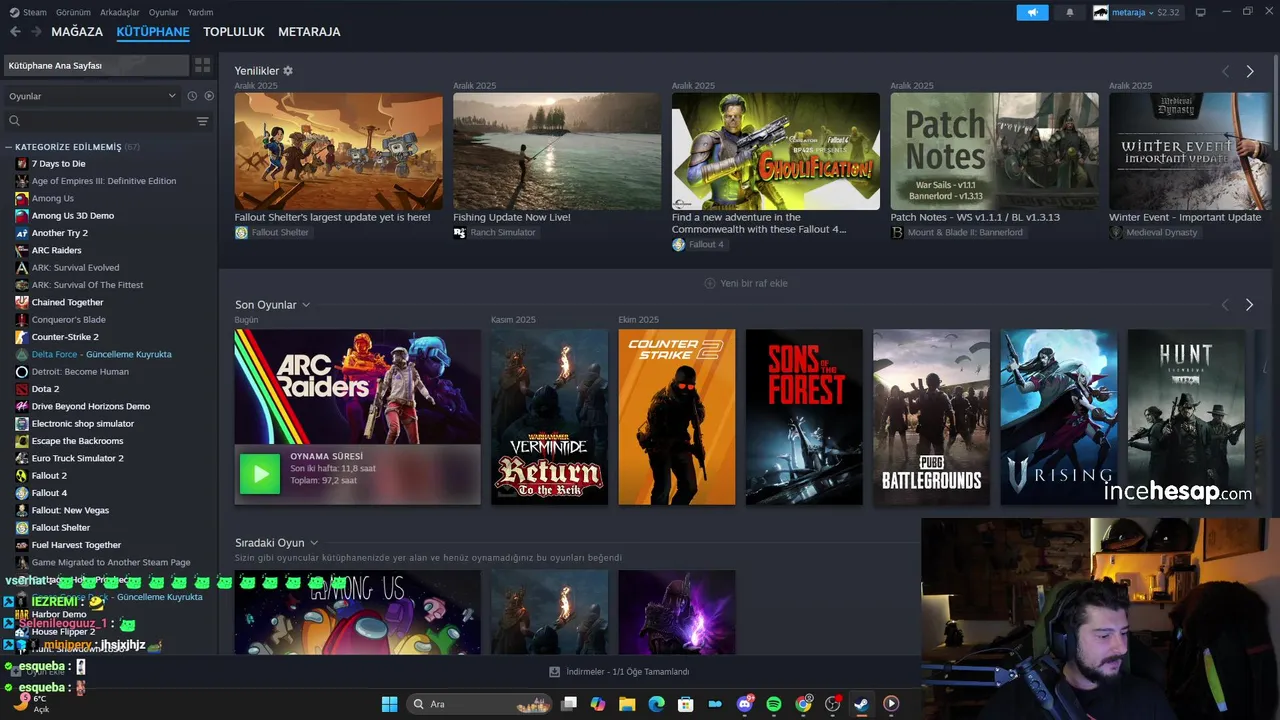The width and height of the screenshot is (1280, 720).
Task: Click the green ARC Raiders play button
Action: [260, 474]
